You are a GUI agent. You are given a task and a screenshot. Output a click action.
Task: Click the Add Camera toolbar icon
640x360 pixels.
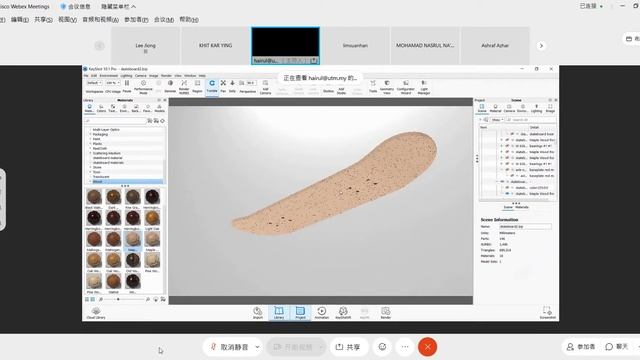click(265, 87)
